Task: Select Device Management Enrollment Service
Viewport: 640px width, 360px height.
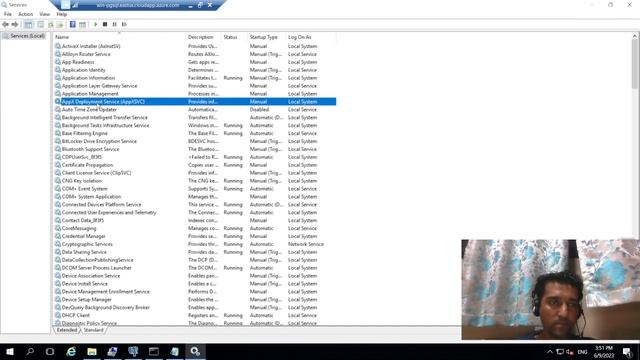Action: (106, 291)
